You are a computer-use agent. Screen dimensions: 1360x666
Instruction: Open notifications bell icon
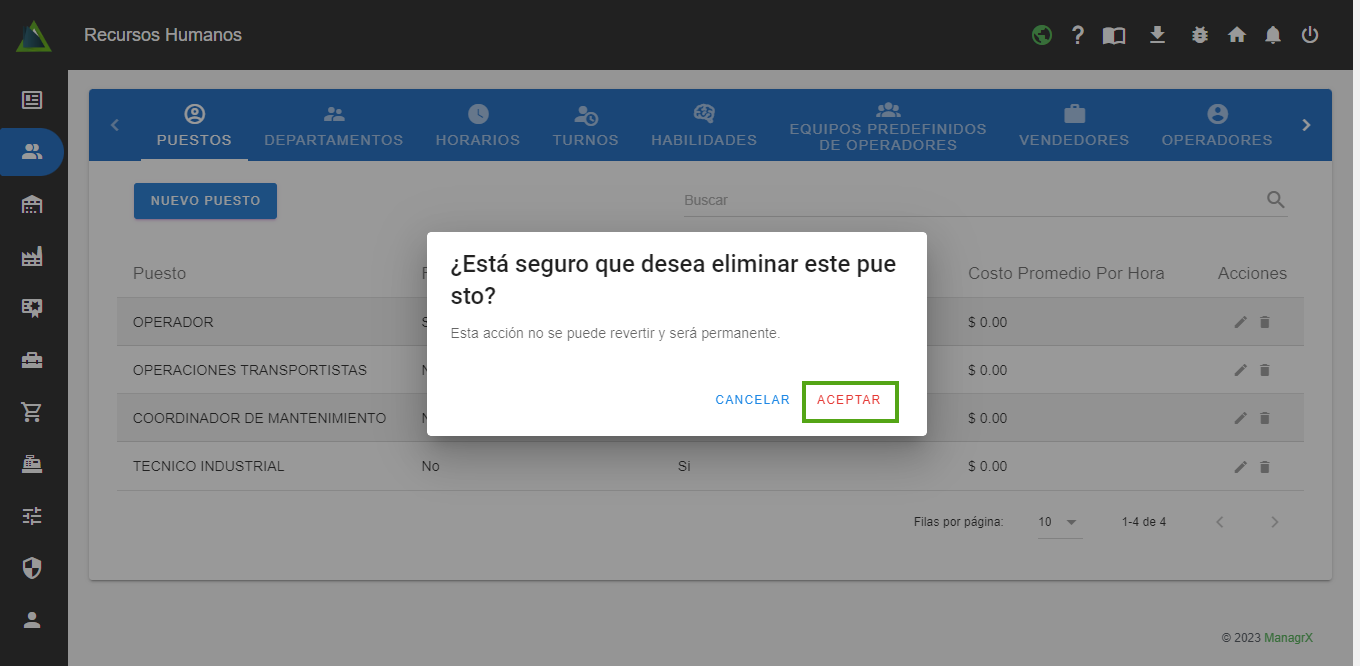(1273, 35)
